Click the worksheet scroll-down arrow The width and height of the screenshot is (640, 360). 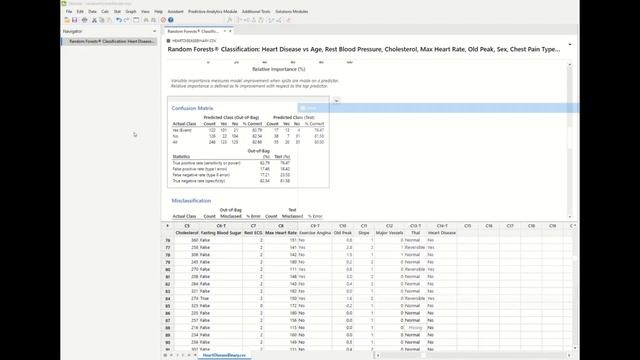(575, 348)
